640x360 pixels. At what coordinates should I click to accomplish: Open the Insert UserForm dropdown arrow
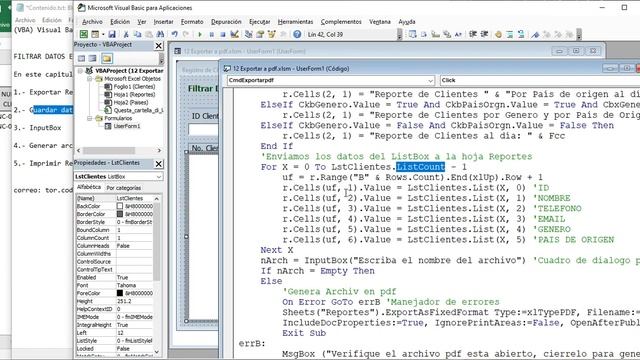(103, 35)
